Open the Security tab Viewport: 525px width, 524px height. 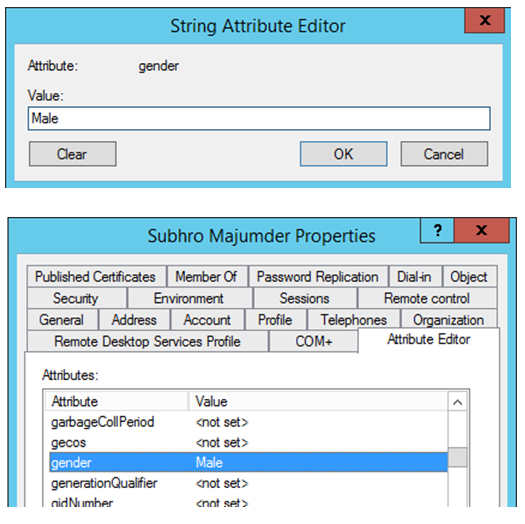point(77,298)
